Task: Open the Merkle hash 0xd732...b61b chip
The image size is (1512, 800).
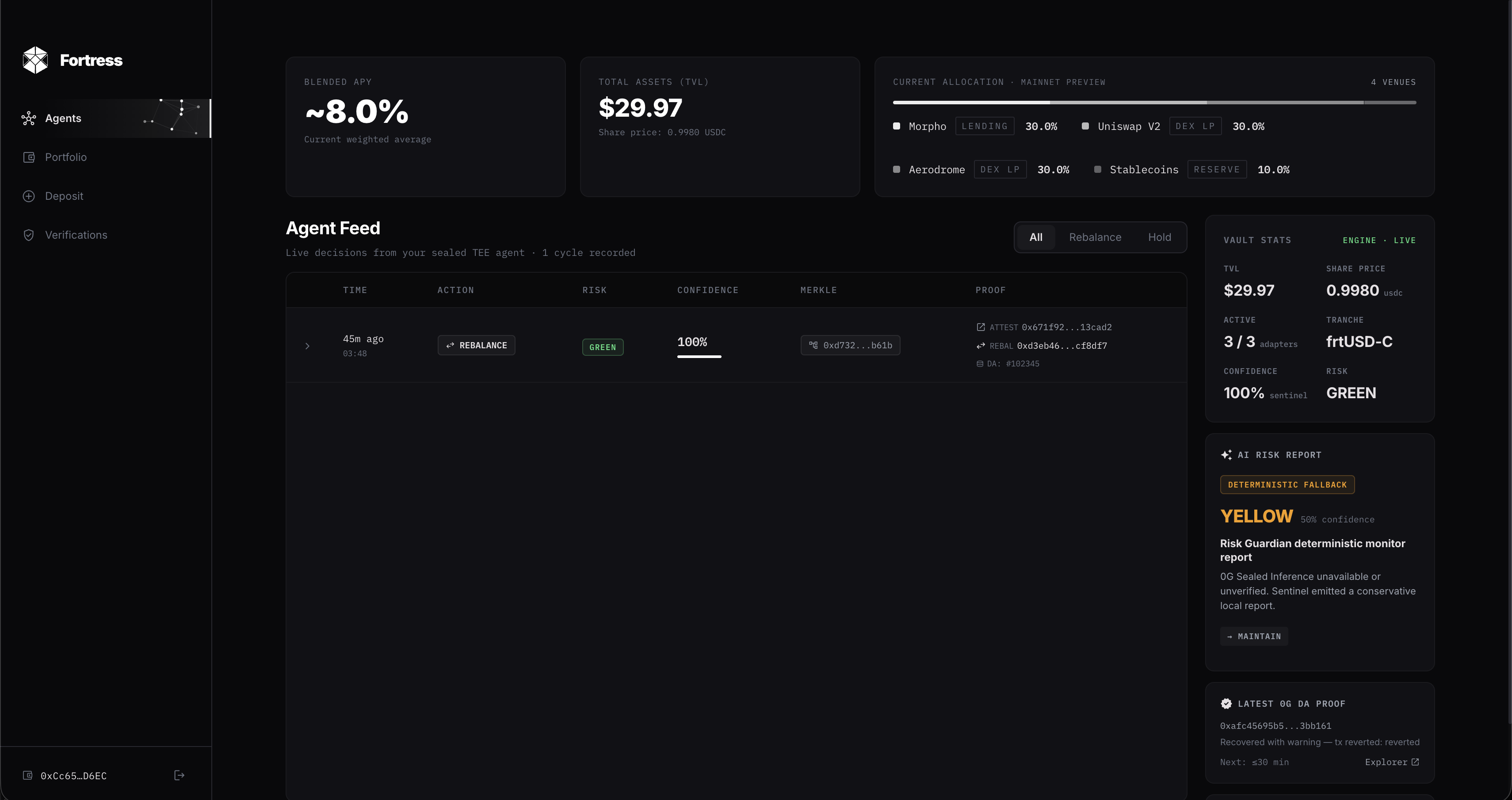Action: tap(850, 345)
